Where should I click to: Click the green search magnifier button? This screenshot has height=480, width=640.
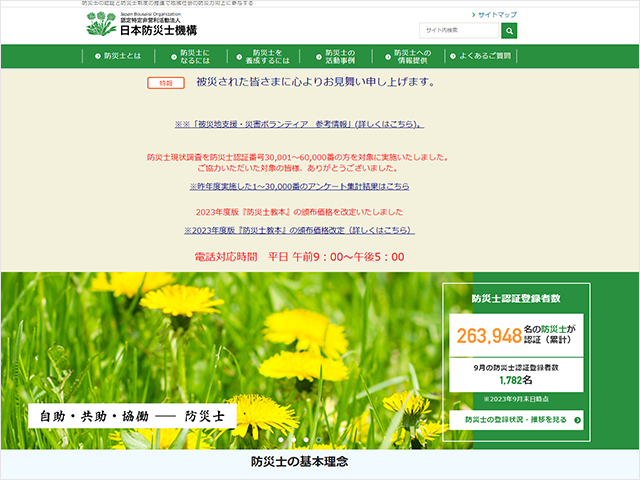pos(509,31)
